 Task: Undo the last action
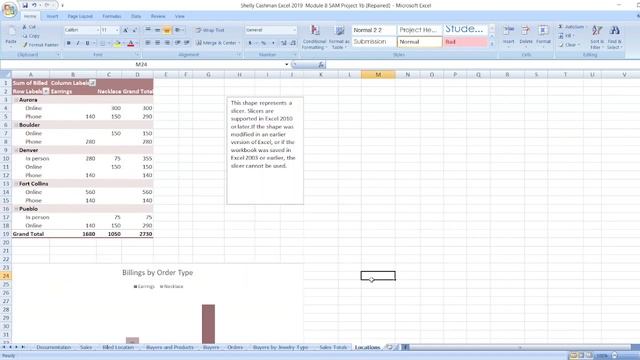pyautogui.click(x=34, y=5)
